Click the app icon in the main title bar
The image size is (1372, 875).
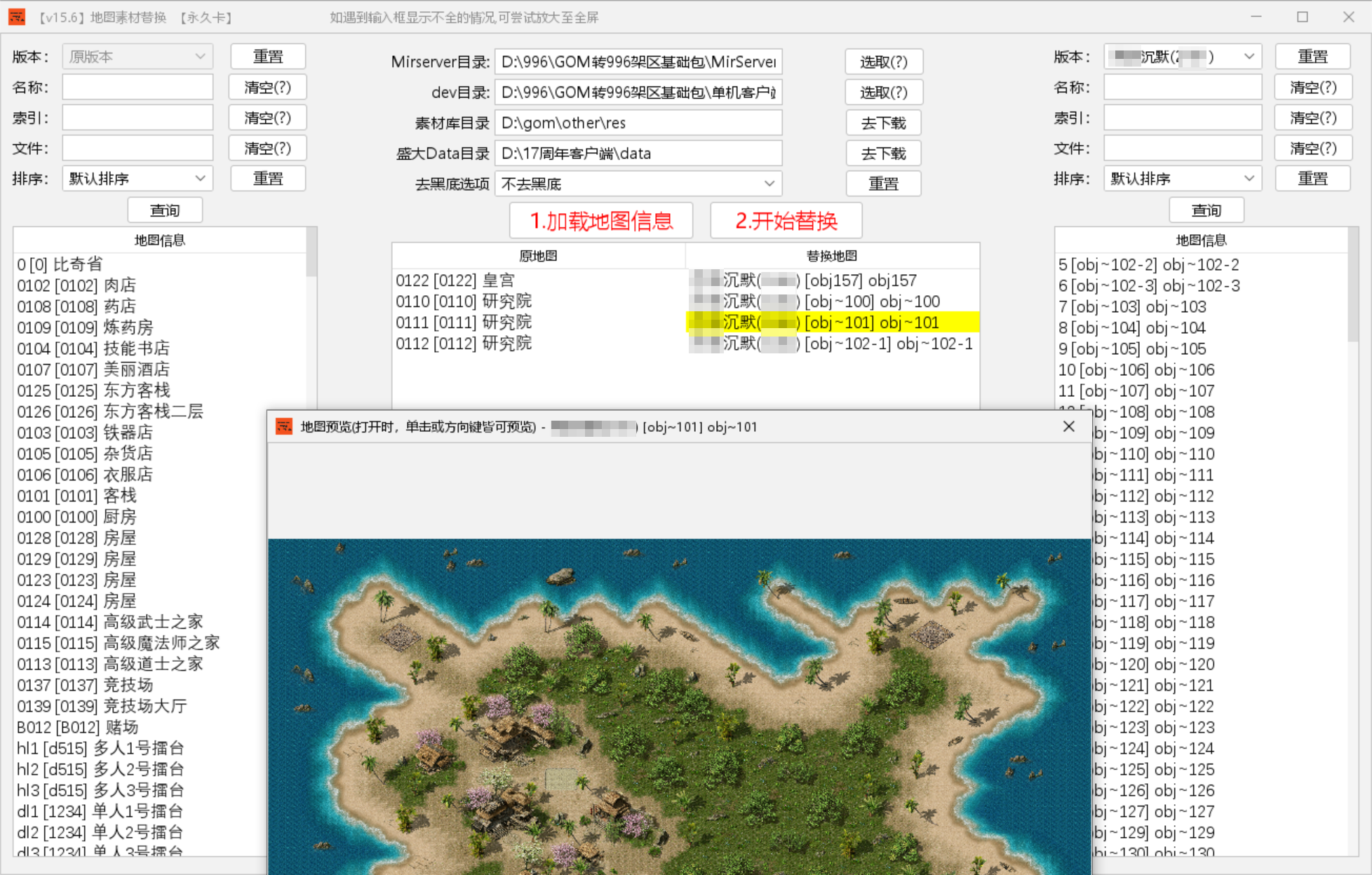tap(17, 17)
